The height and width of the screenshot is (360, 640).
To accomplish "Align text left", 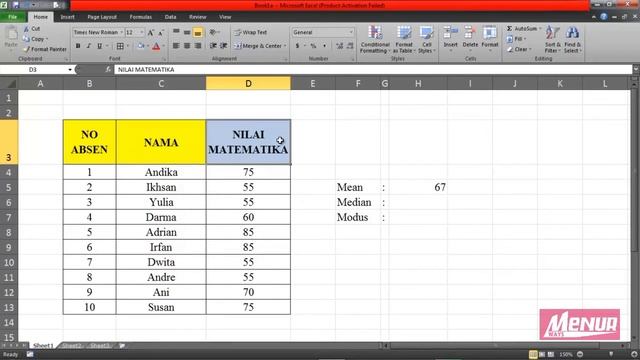I will point(176,46).
